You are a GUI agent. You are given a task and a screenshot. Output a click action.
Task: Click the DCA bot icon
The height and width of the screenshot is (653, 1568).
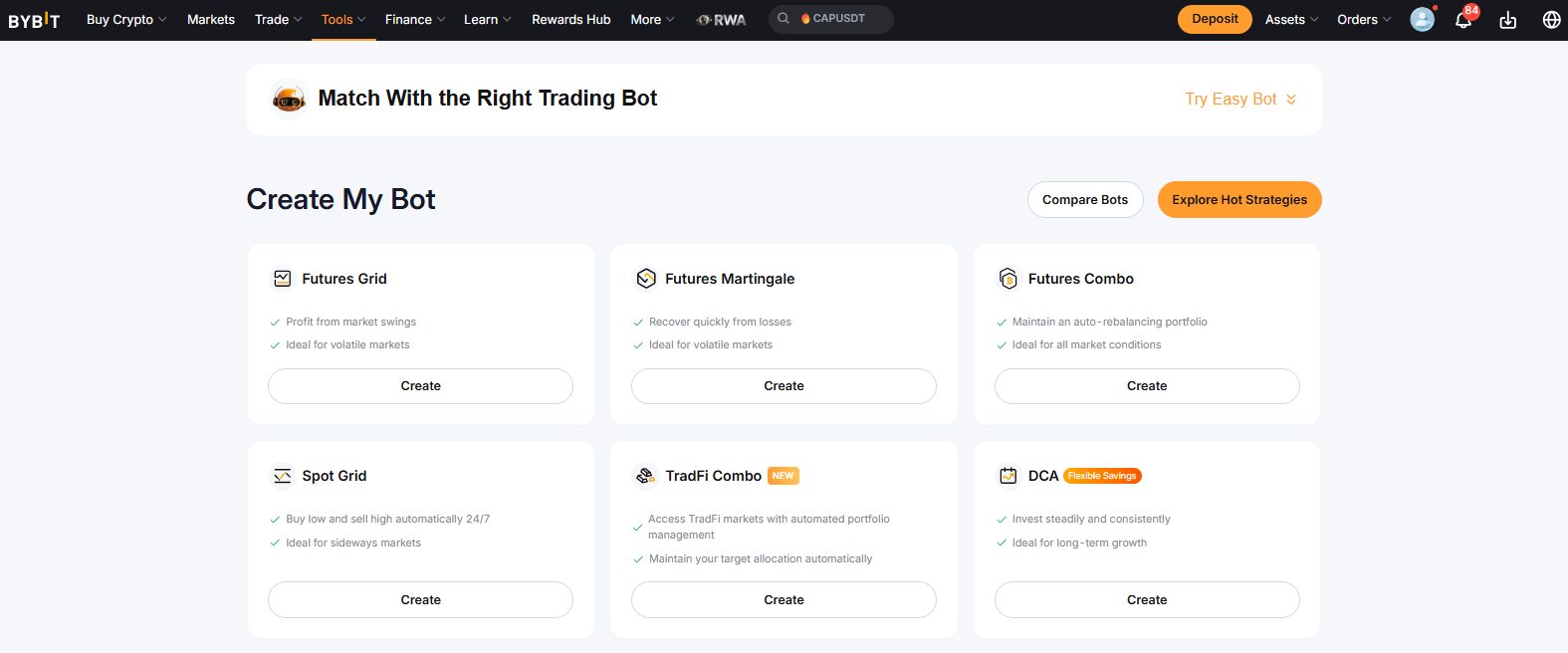1008,476
